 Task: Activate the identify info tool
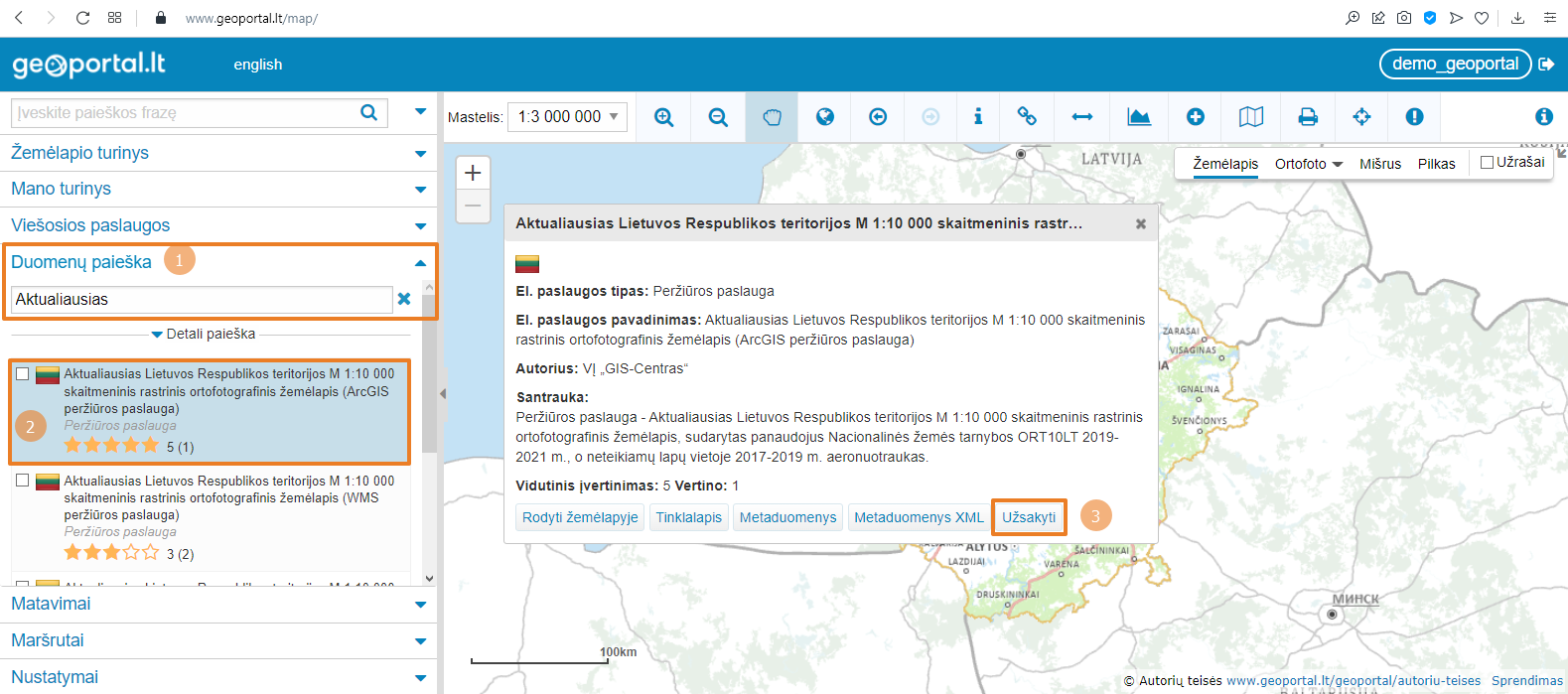[978, 117]
